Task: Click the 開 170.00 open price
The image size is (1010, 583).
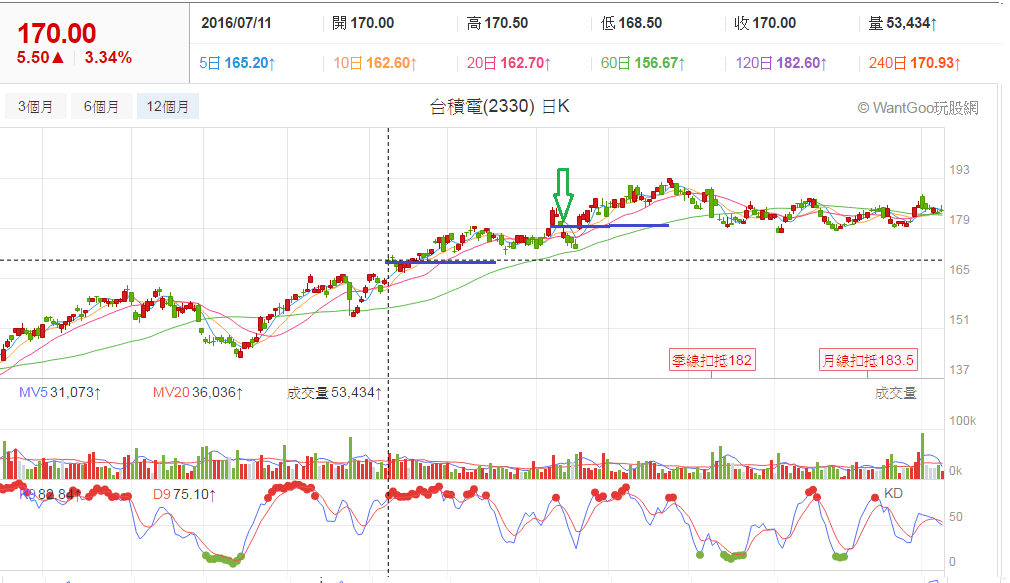Action: 363,23
